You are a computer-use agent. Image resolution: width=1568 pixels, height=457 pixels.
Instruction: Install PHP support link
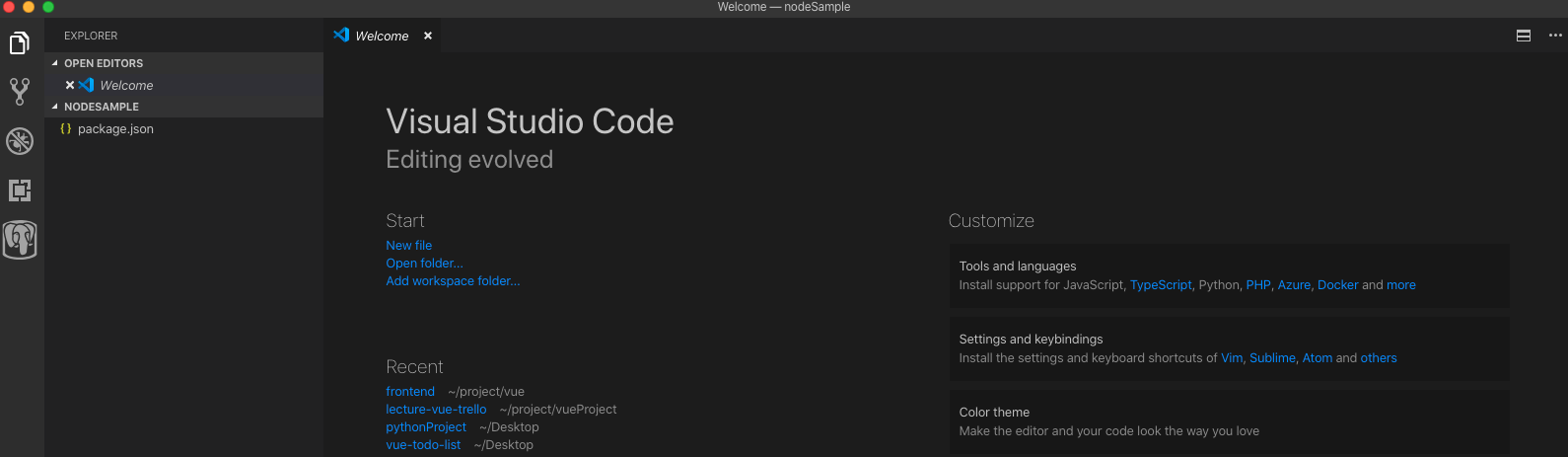tap(1258, 285)
